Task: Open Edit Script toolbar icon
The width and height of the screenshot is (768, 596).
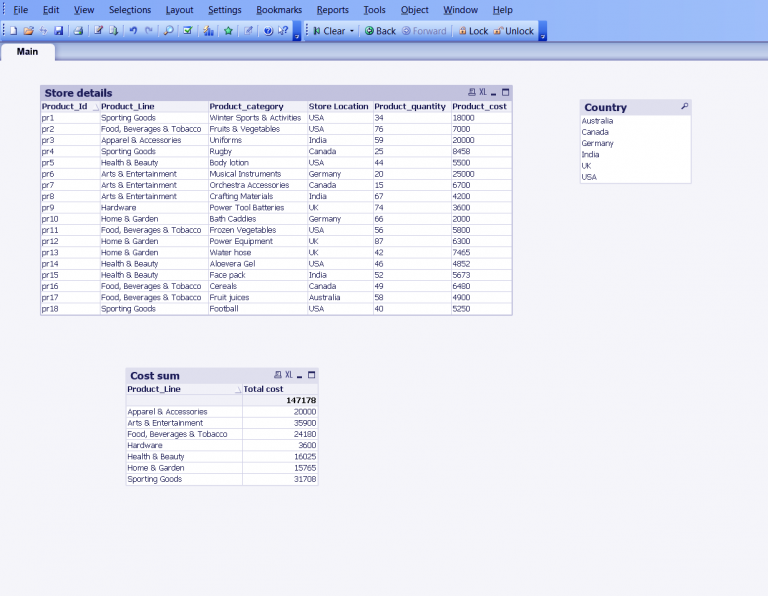Action: tap(98, 31)
